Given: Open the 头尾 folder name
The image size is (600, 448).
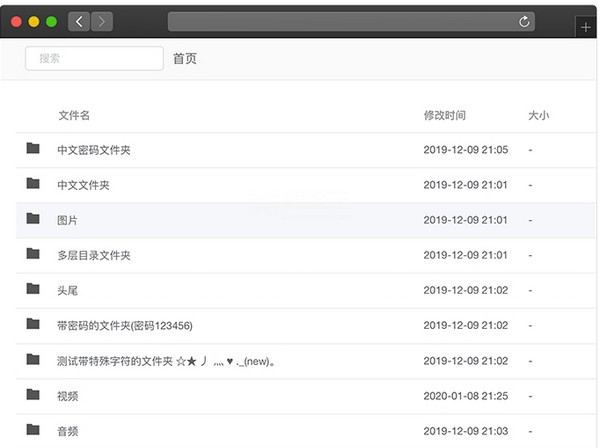Looking at the screenshot, I should pyautogui.click(x=67, y=291).
